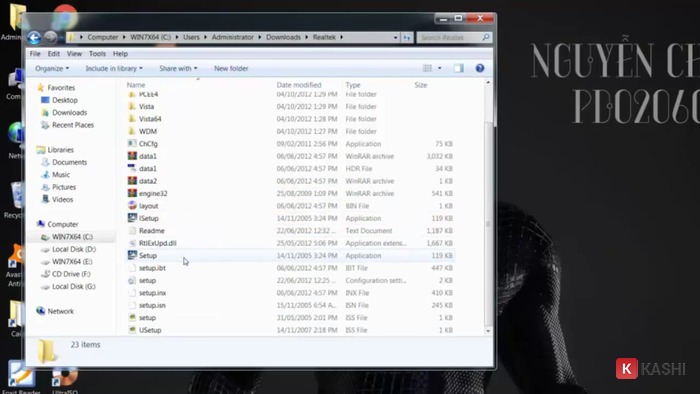Select the engine32 WinRAR archive icon
Image resolution: width=700 pixels, height=394 pixels.
[132, 193]
